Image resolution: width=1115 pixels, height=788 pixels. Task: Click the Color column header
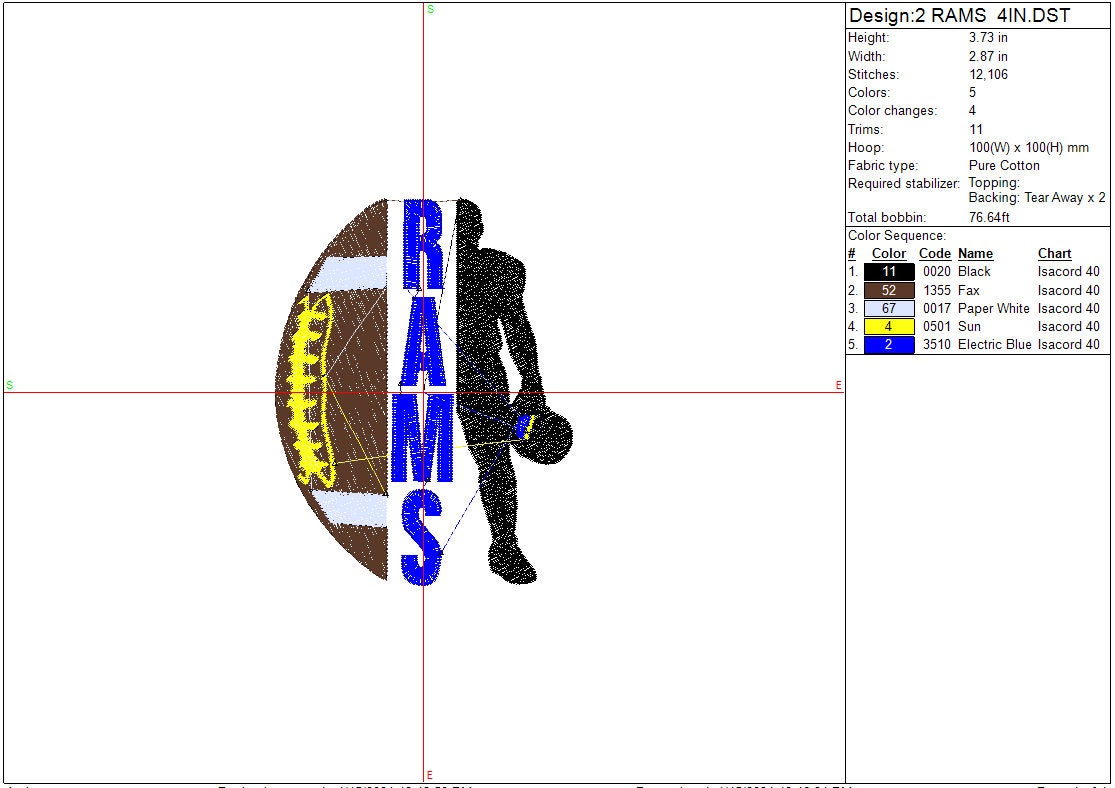tap(889, 254)
